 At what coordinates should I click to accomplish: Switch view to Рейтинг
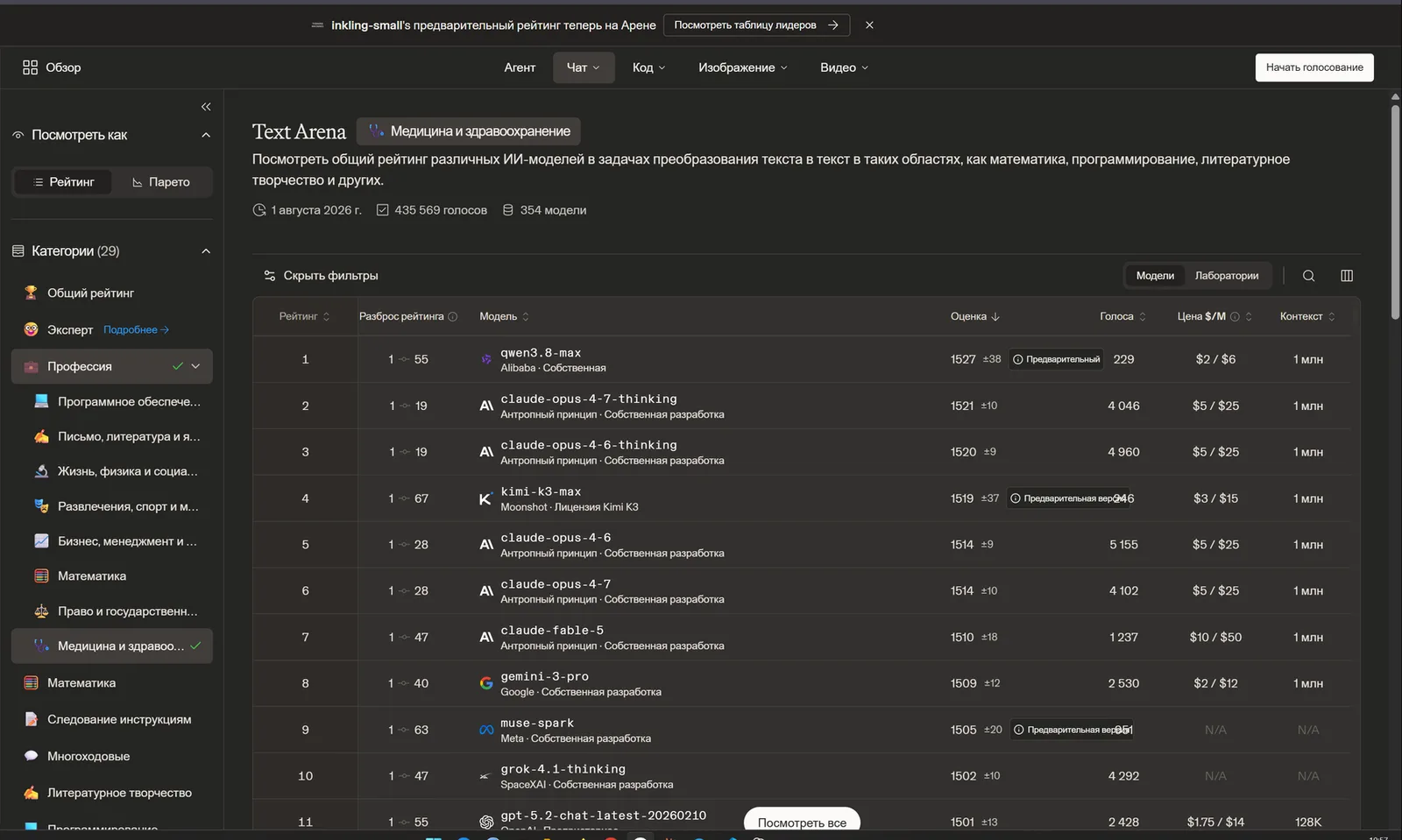pyautogui.click(x=63, y=182)
